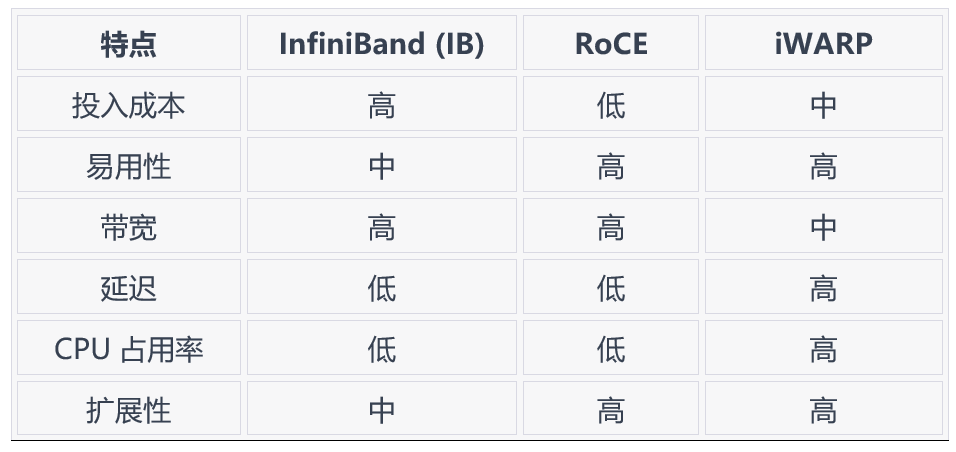The width and height of the screenshot is (956, 452).
Task: Select the InfiniBand (IB) column header
Action: [x=381, y=44]
